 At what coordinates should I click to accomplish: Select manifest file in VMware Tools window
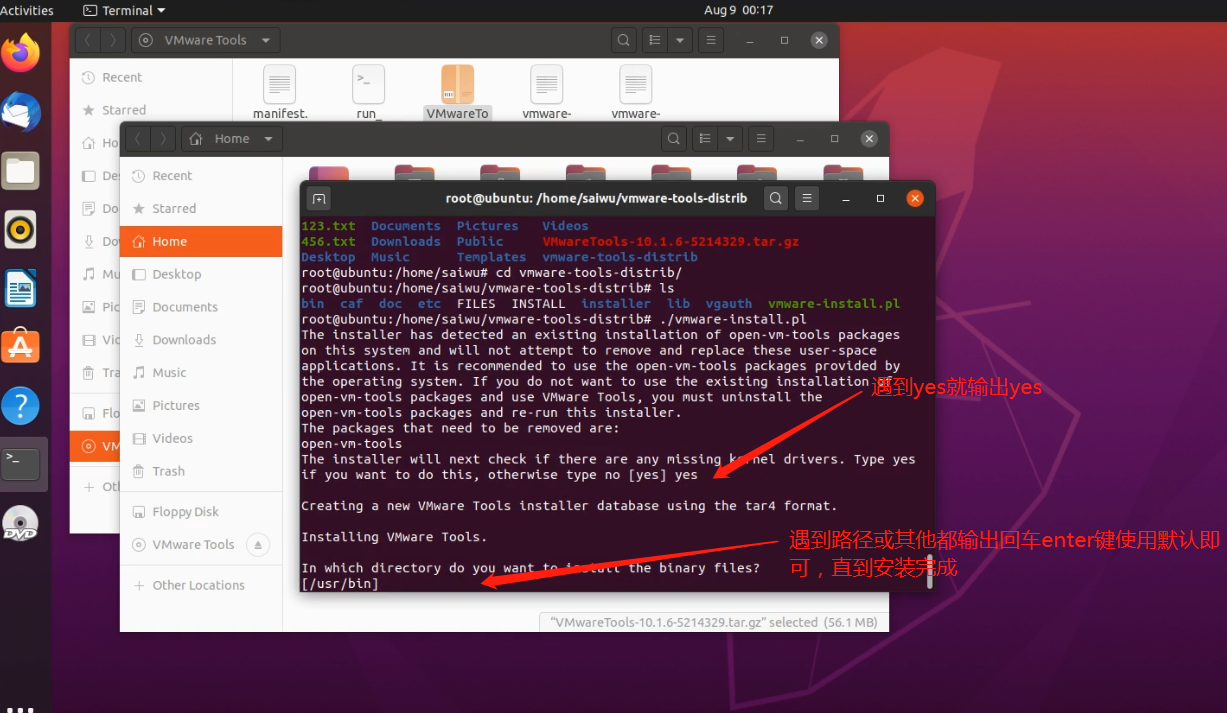coord(280,92)
